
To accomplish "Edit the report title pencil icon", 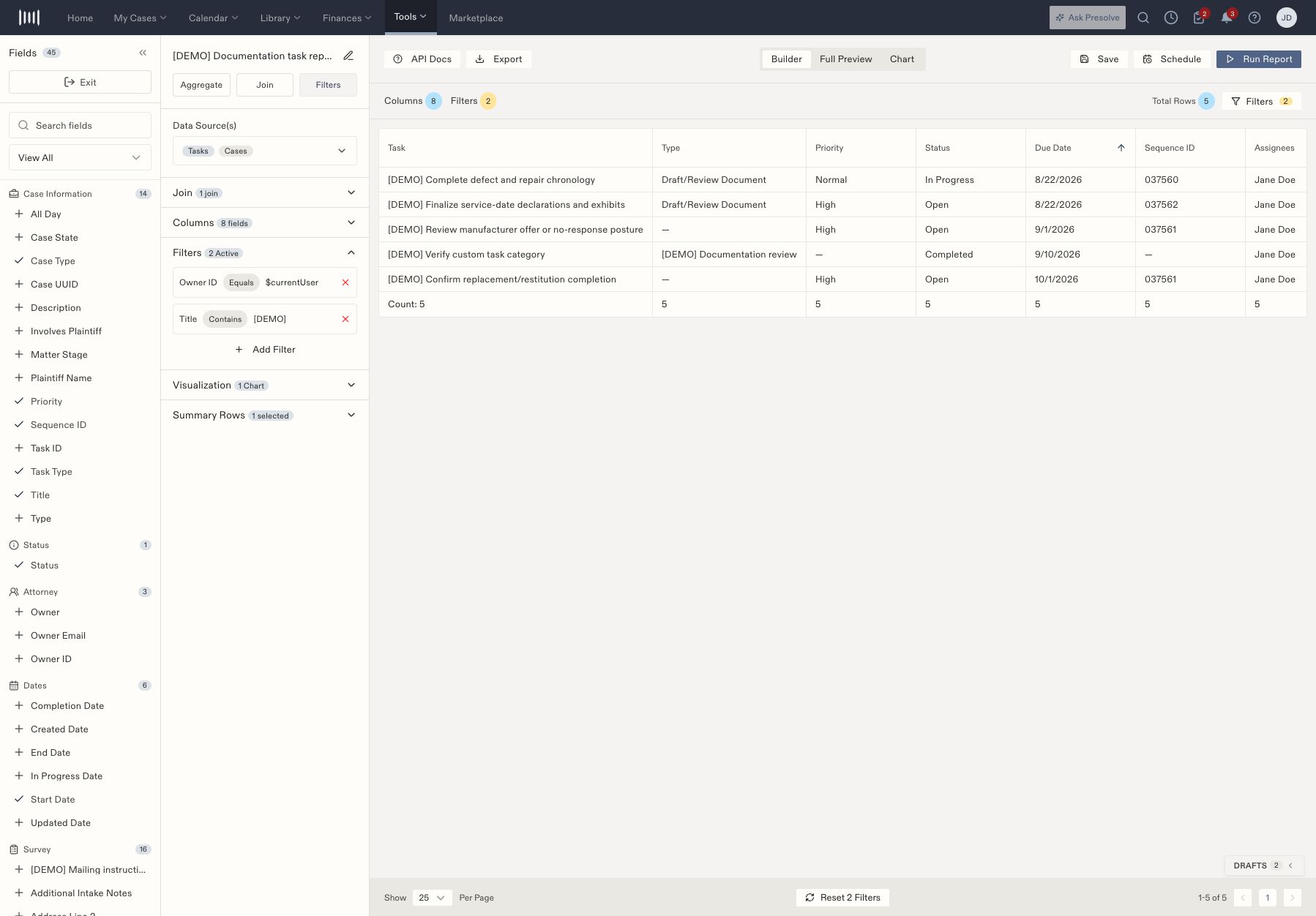I will click(x=348, y=56).
